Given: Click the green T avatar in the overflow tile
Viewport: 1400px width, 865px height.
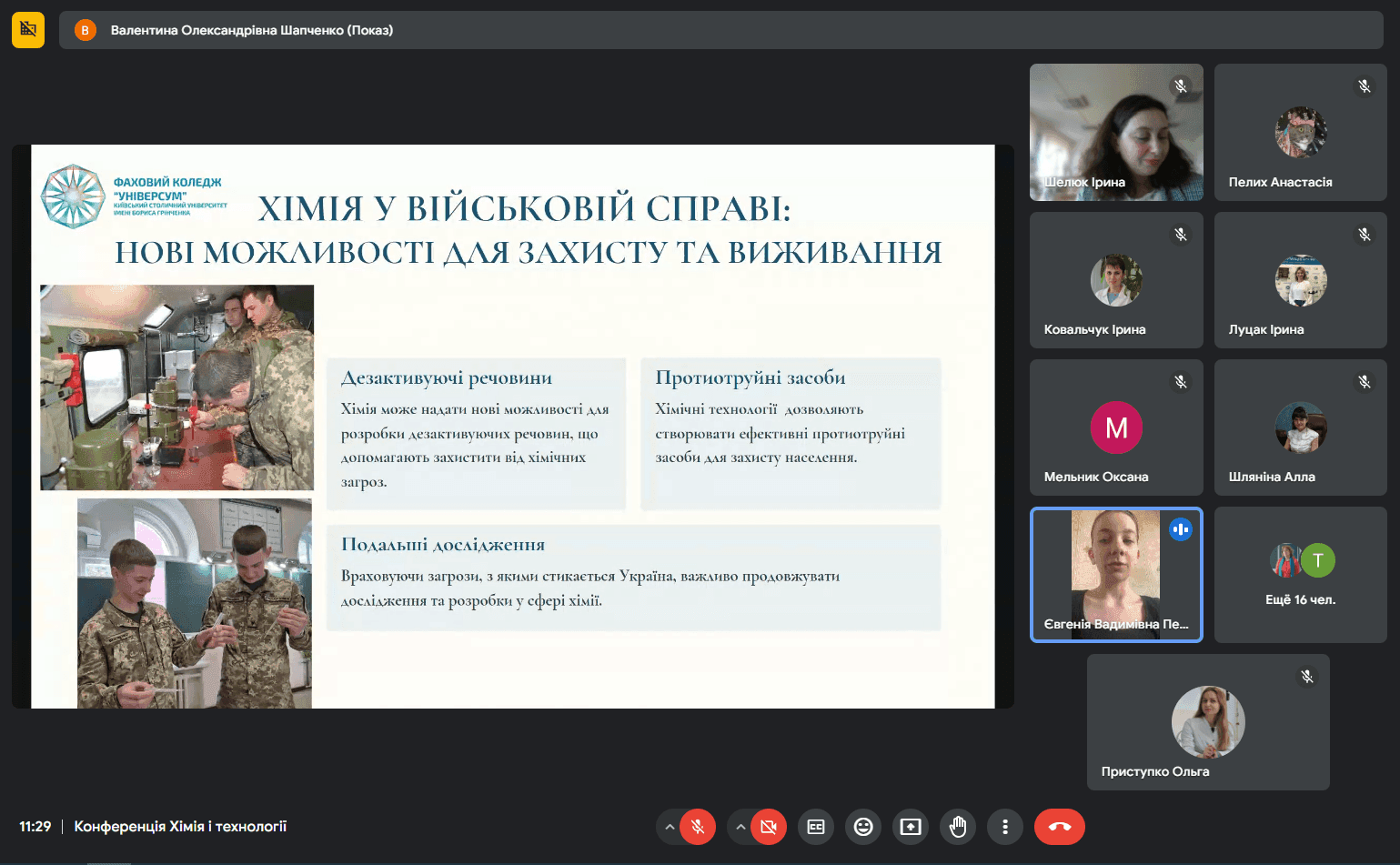Looking at the screenshot, I should coord(1318,560).
